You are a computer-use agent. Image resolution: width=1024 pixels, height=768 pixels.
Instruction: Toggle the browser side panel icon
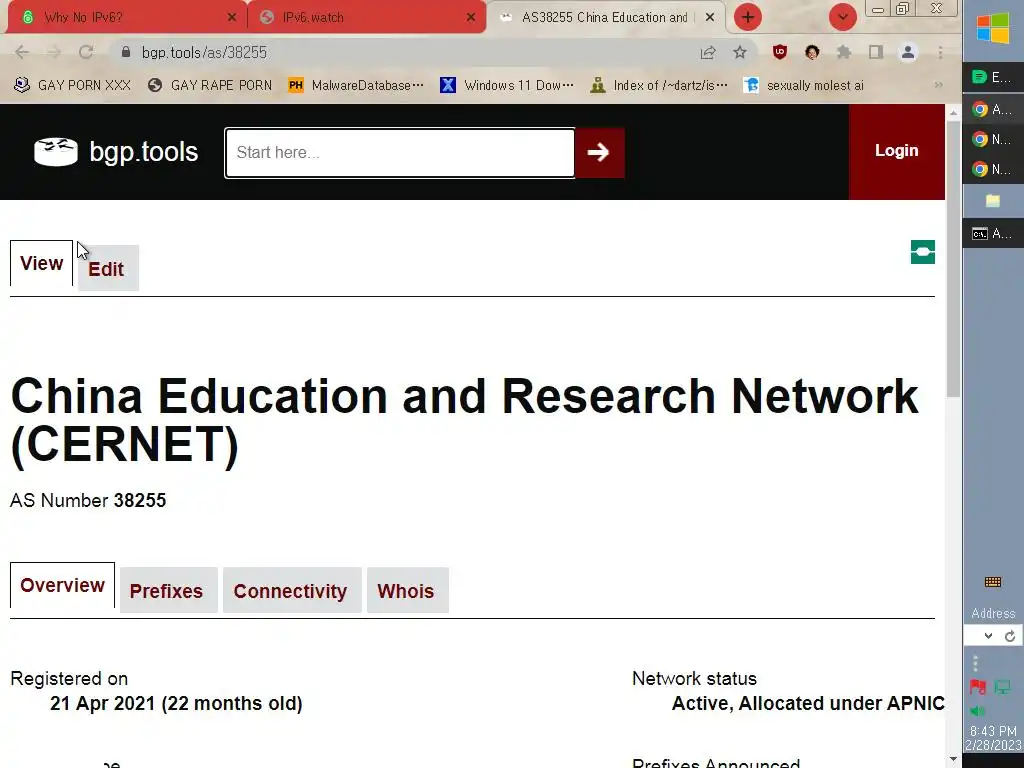tap(875, 52)
